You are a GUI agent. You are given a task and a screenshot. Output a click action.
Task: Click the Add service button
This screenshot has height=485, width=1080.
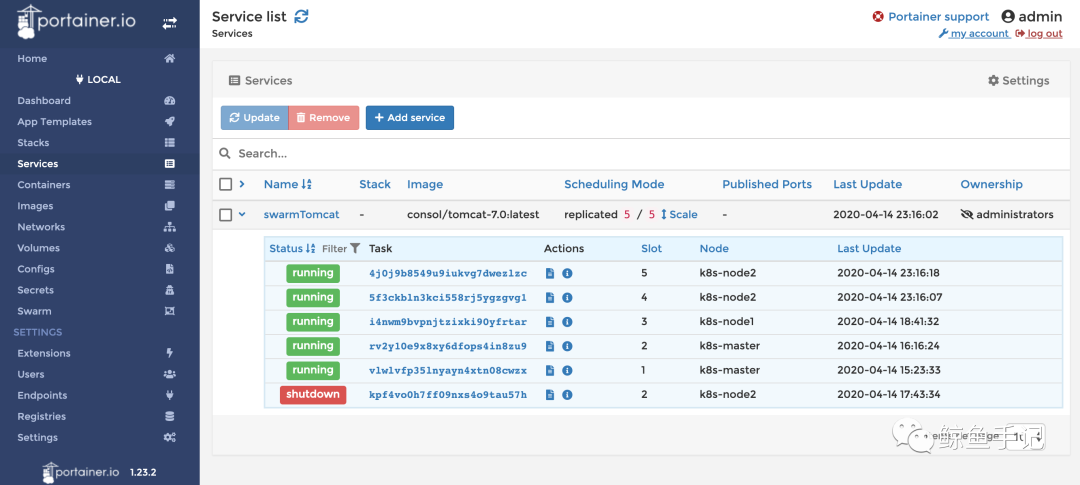(409, 118)
